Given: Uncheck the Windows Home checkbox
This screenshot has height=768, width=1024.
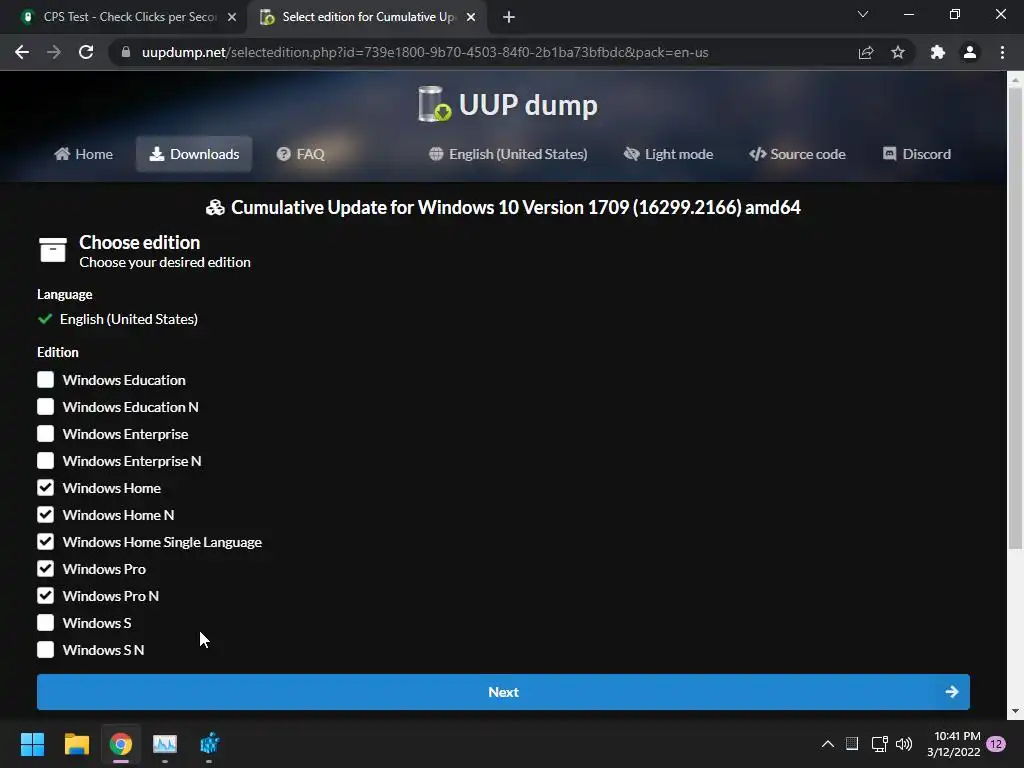Looking at the screenshot, I should 45,487.
